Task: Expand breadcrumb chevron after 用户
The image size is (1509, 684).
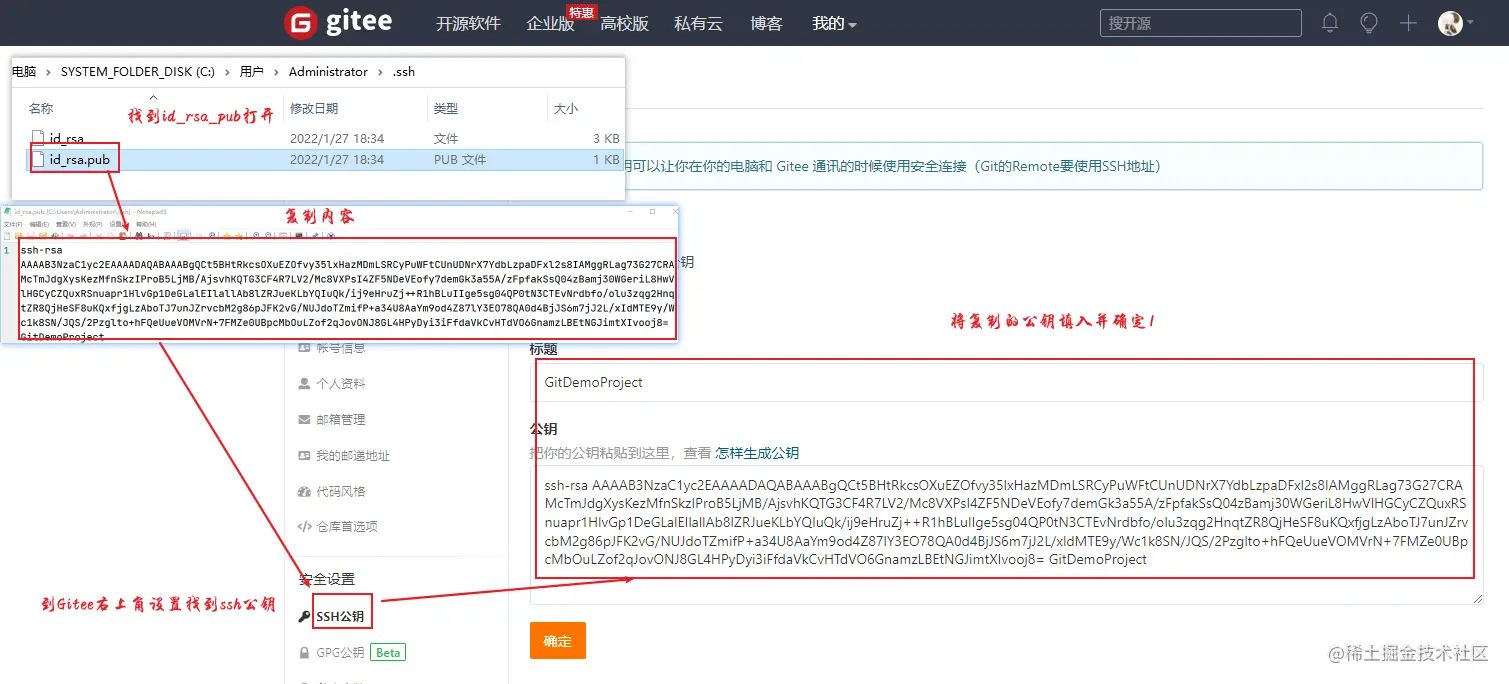Action: click(x=277, y=72)
